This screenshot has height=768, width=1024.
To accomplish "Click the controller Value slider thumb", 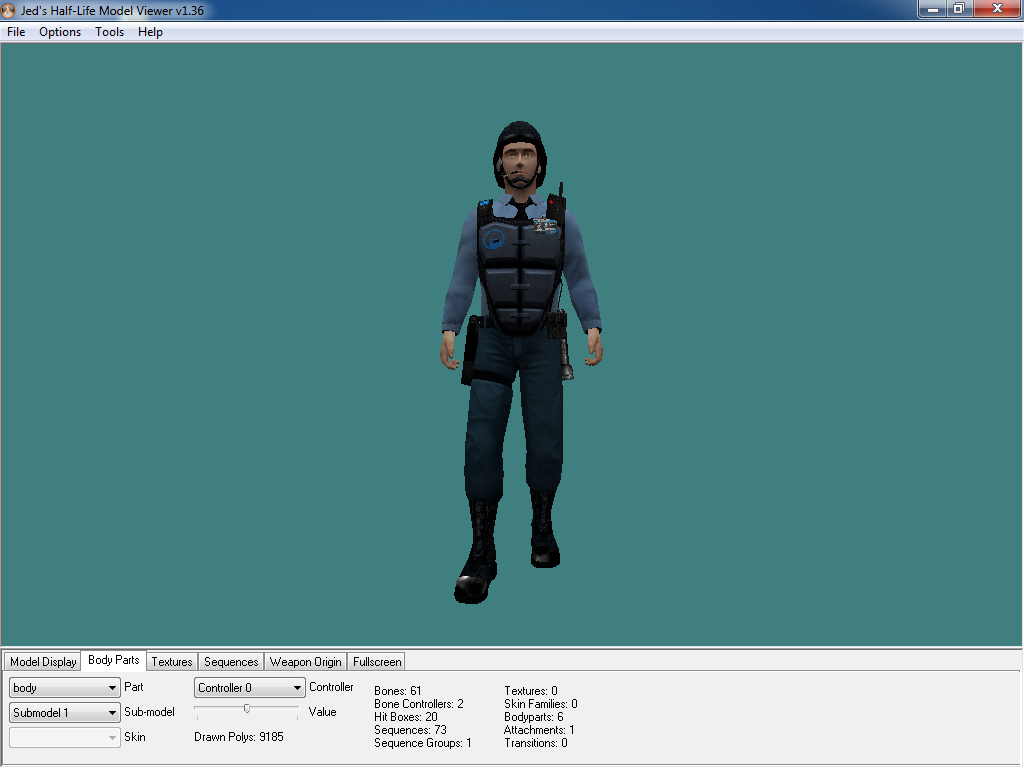I will coord(246,709).
